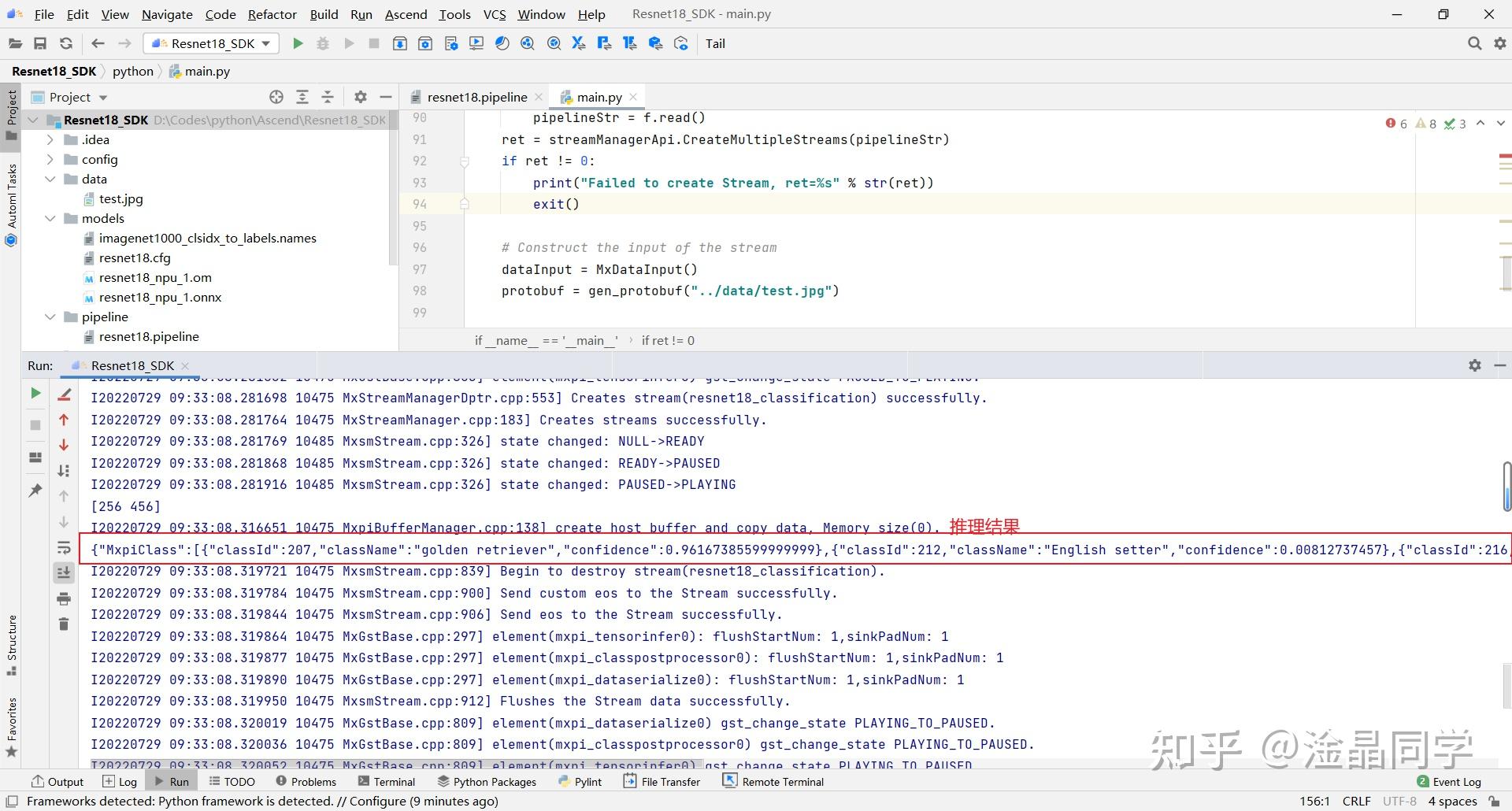Open the Python Packages tool window
This screenshot has height=811, width=1512.
pyautogui.click(x=487, y=781)
